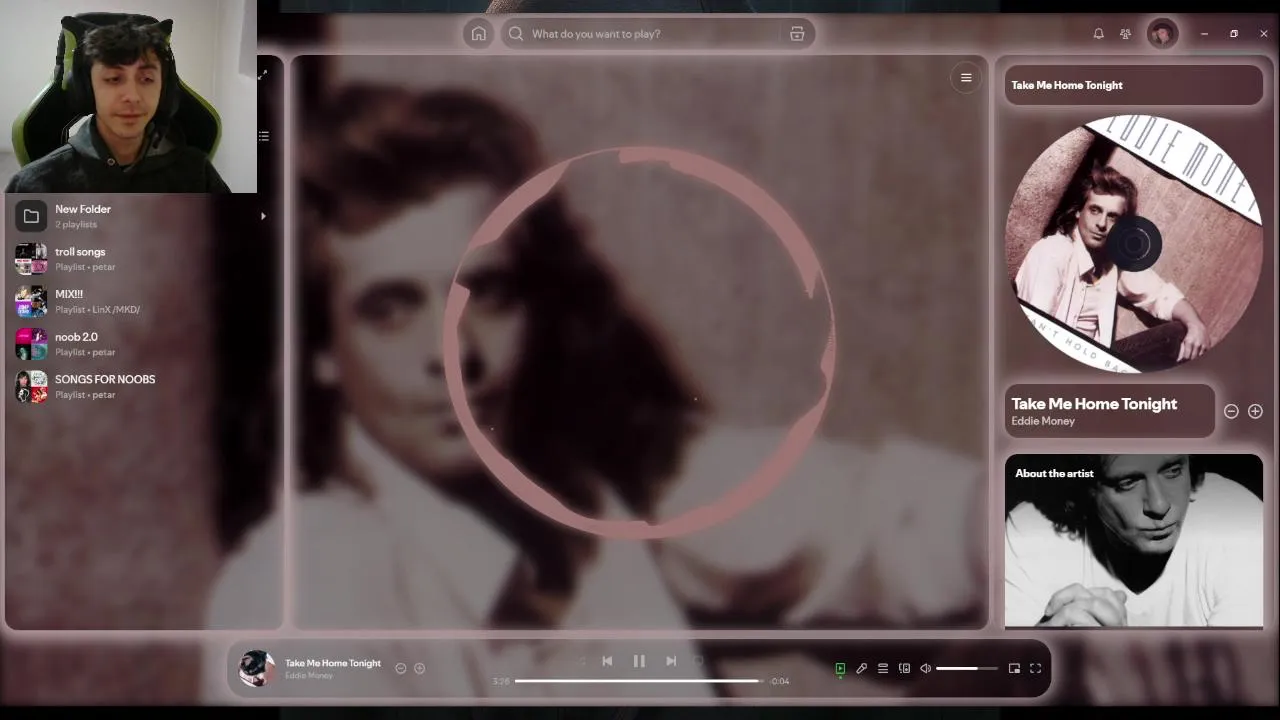Open track title in bottom player bar
This screenshot has width=1280, height=720.
[333, 663]
